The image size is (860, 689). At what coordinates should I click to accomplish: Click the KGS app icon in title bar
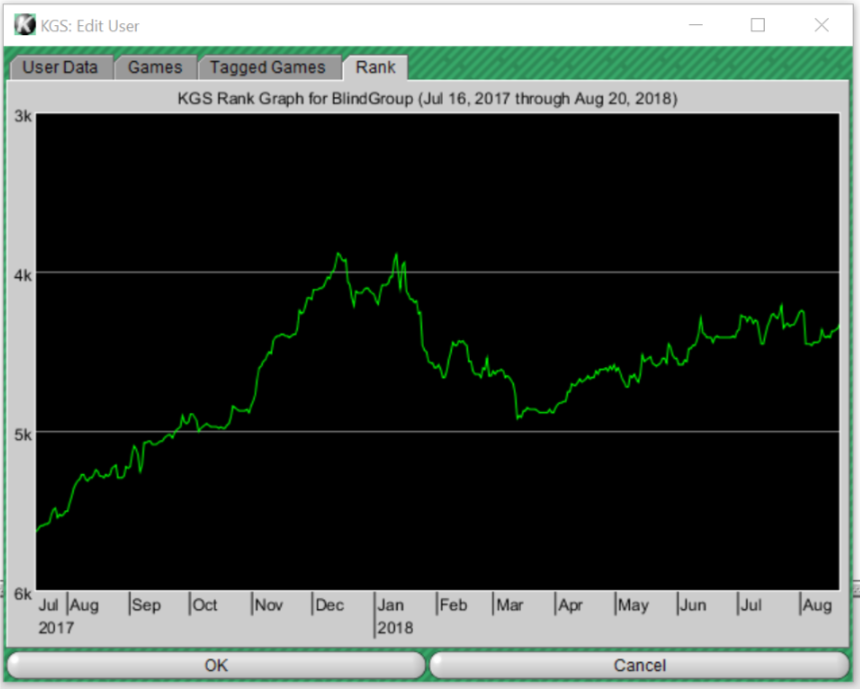24,25
